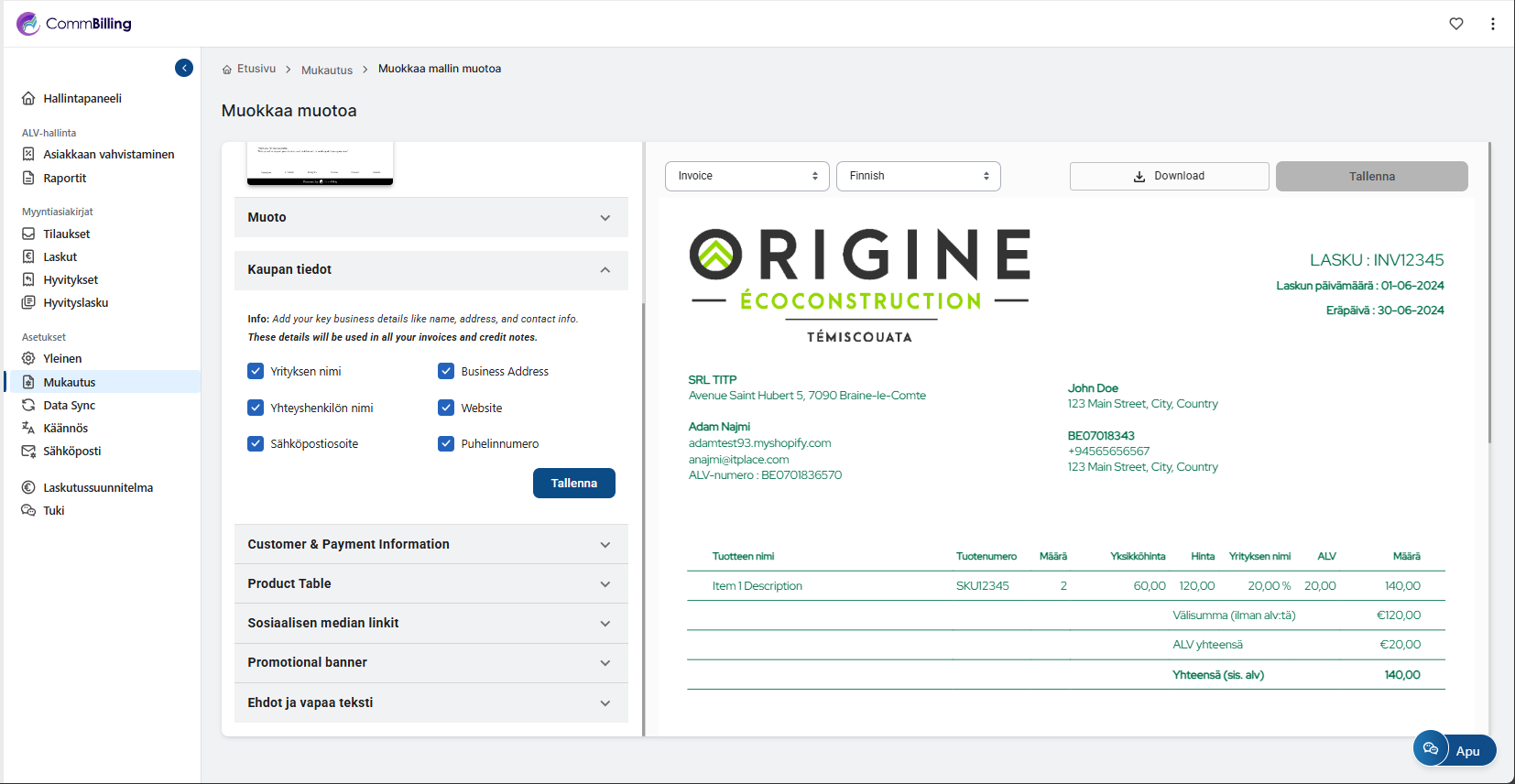Click the Hallintapaneeli home icon
The width and height of the screenshot is (1515, 784).
click(x=28, y=99)
